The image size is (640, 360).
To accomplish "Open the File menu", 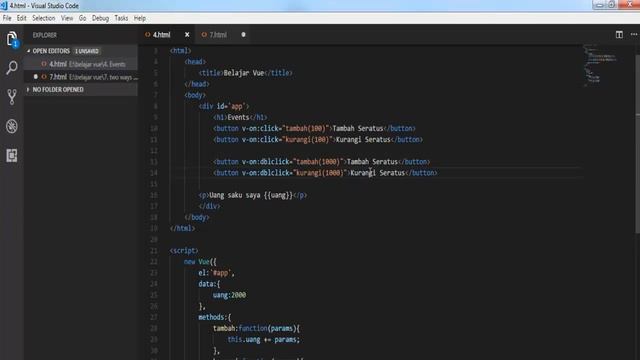I will pyautogui.click(x=7, y=18).
